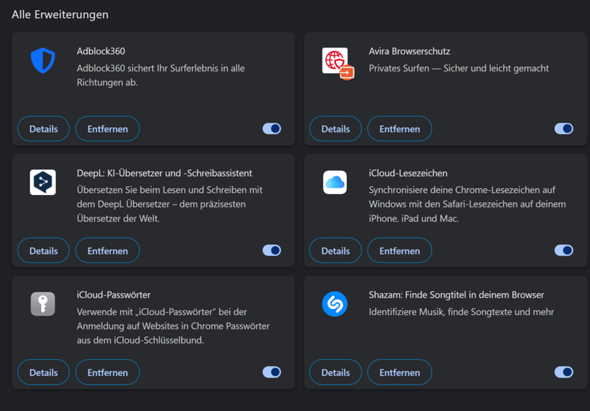Click the 'Alle Erweiterungen' heading
This screenshot has height=411, width=590.
tap(60, 15)
